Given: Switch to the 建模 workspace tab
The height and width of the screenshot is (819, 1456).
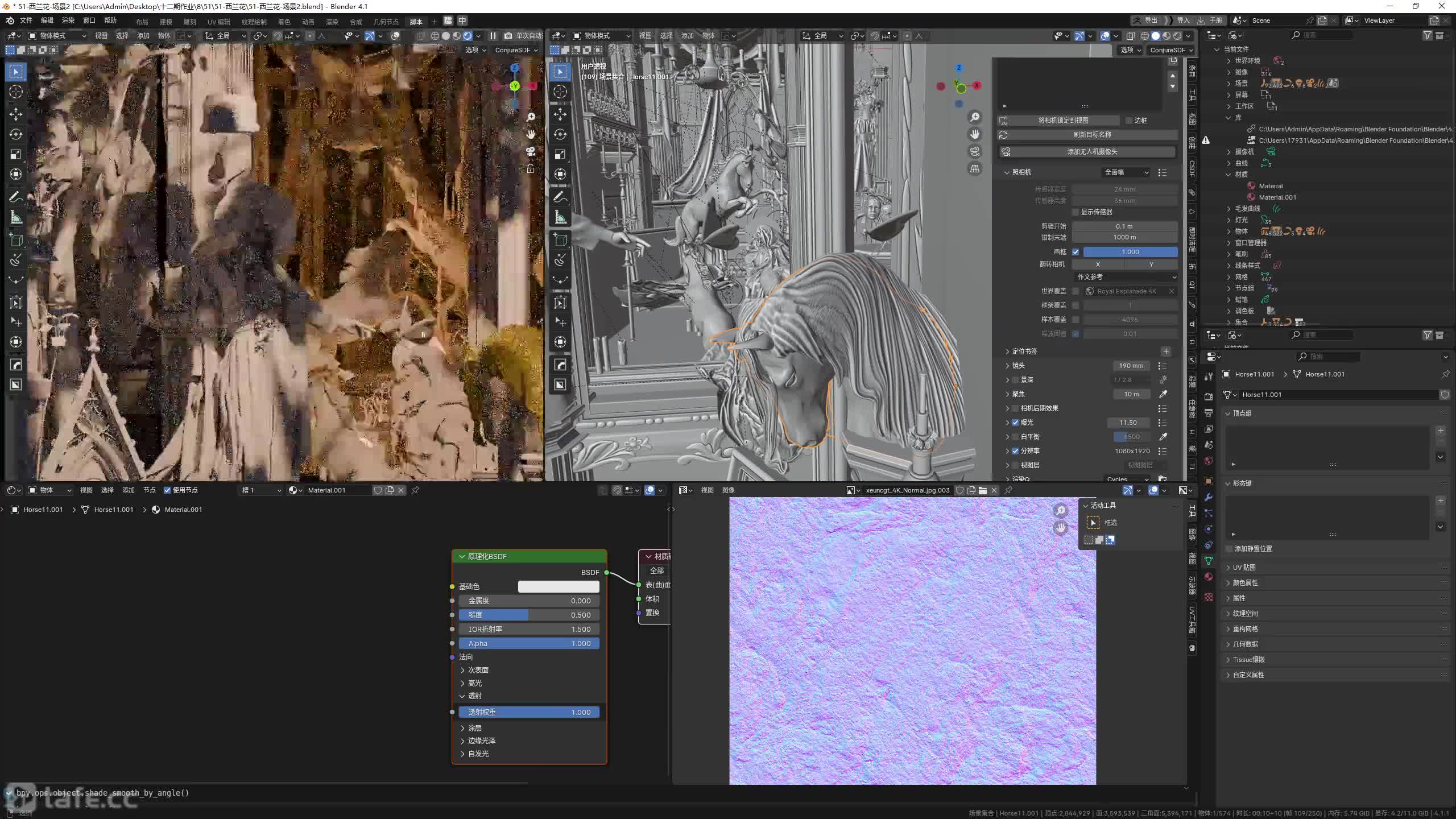Looking at the screenshot, I should pyautogui.click(x=166, y=22).
